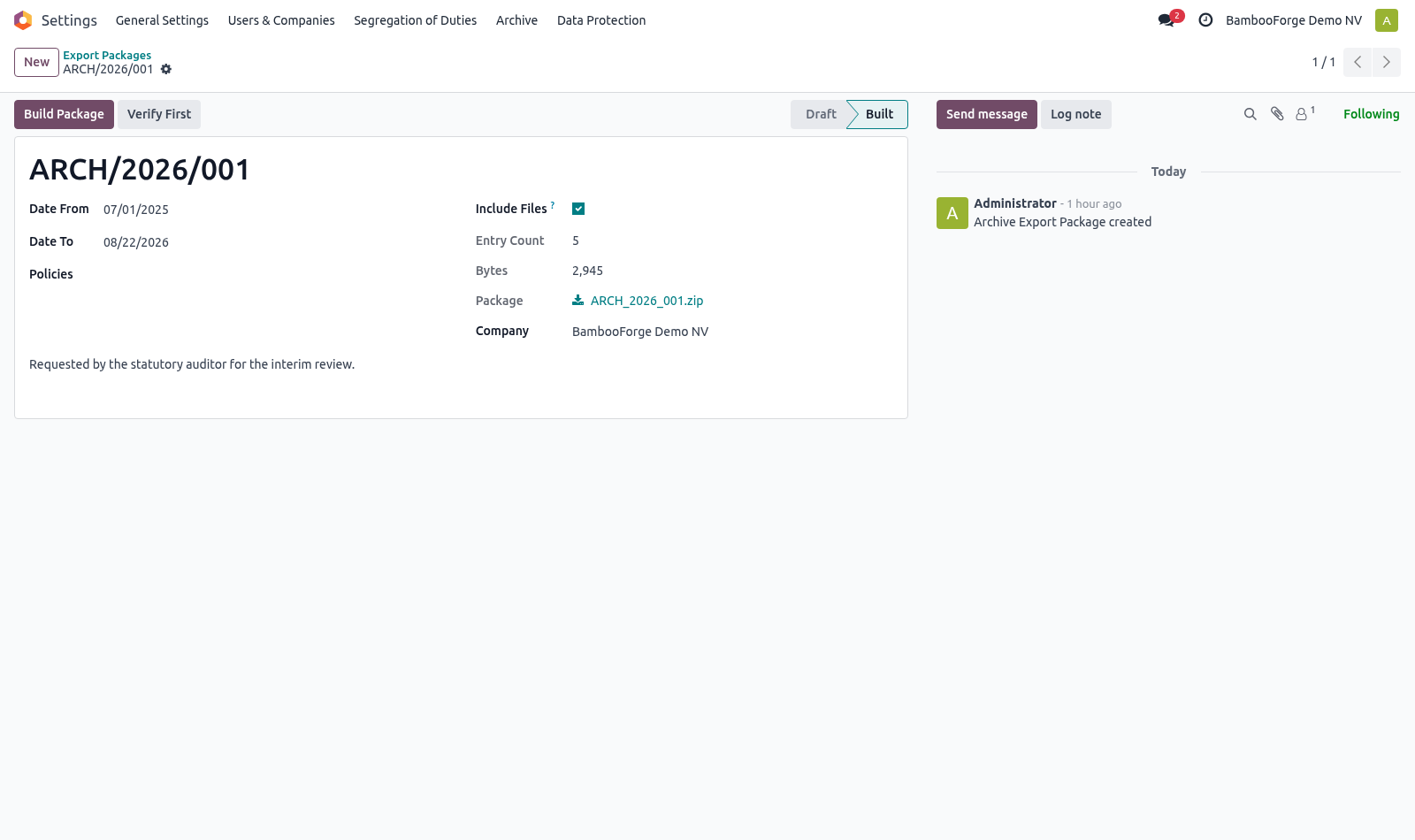Viewport: 1415px width, 840px height.
Task: Click the Archive Export Package created message
Action: 1063,222
